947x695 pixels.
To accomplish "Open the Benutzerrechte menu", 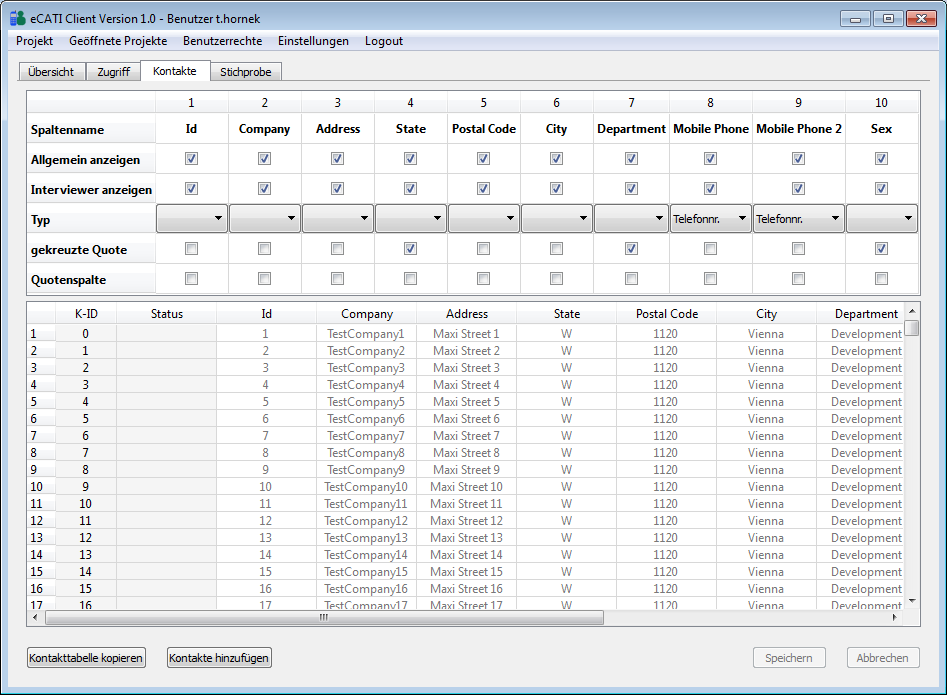I will tap(222, 41).
